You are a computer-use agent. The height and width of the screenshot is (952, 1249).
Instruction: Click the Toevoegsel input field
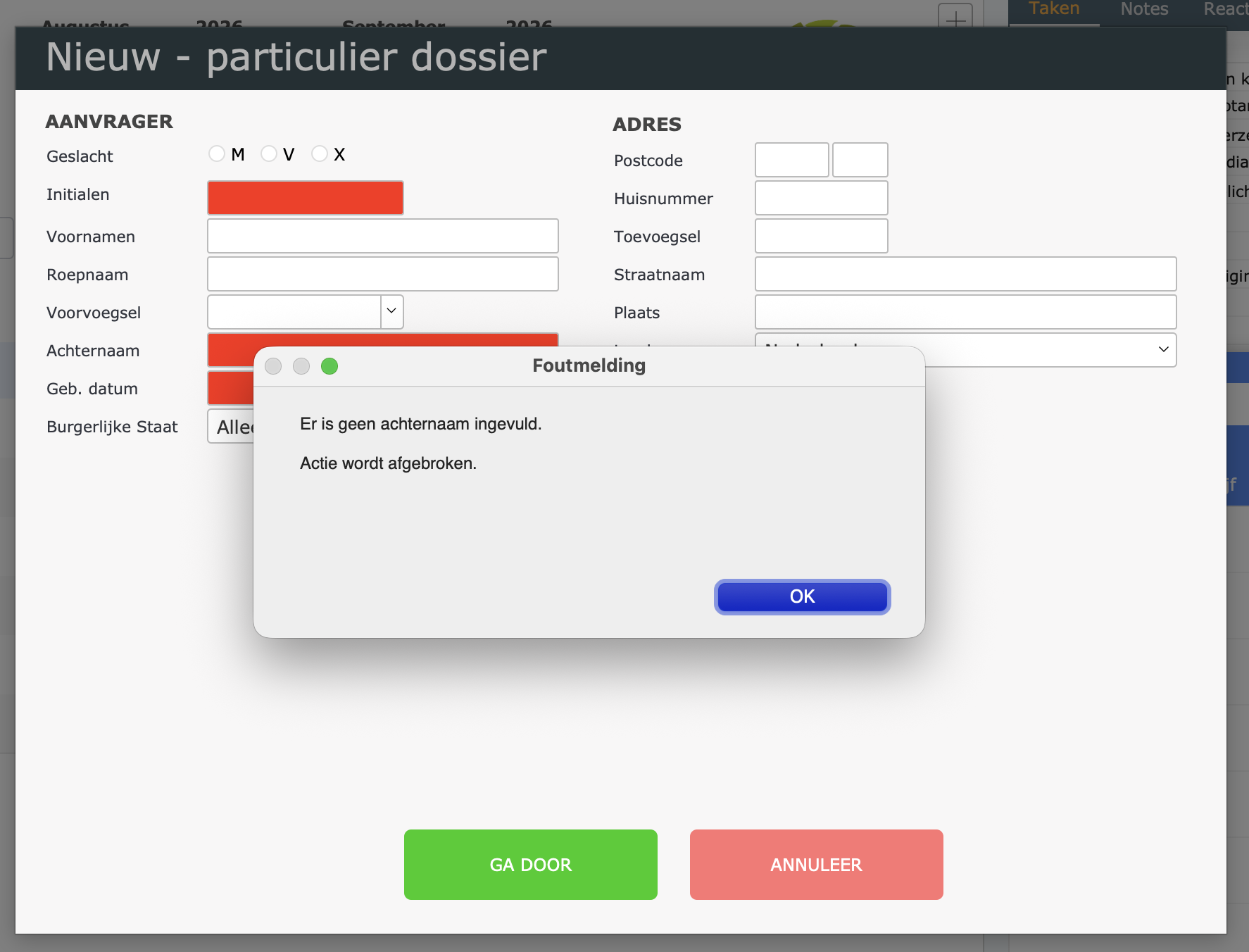822,236
